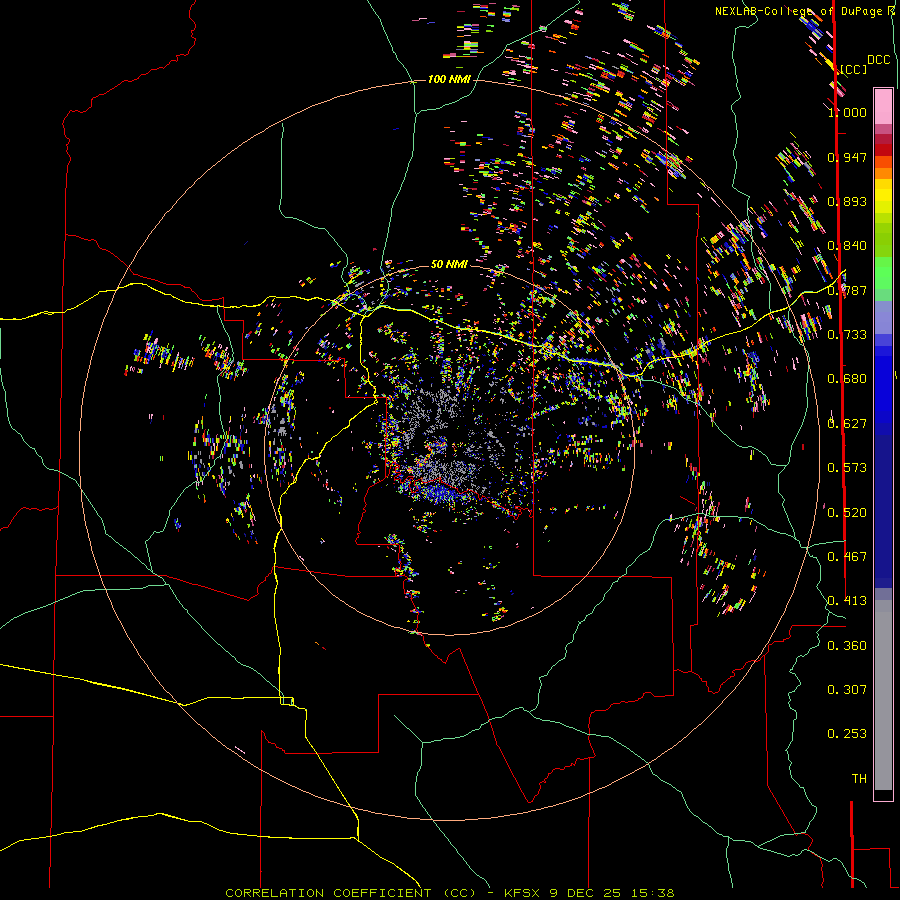Click the 50 NMI range ring label
The width and height of the screenshot is (900, 900).
tap(449, 264)
